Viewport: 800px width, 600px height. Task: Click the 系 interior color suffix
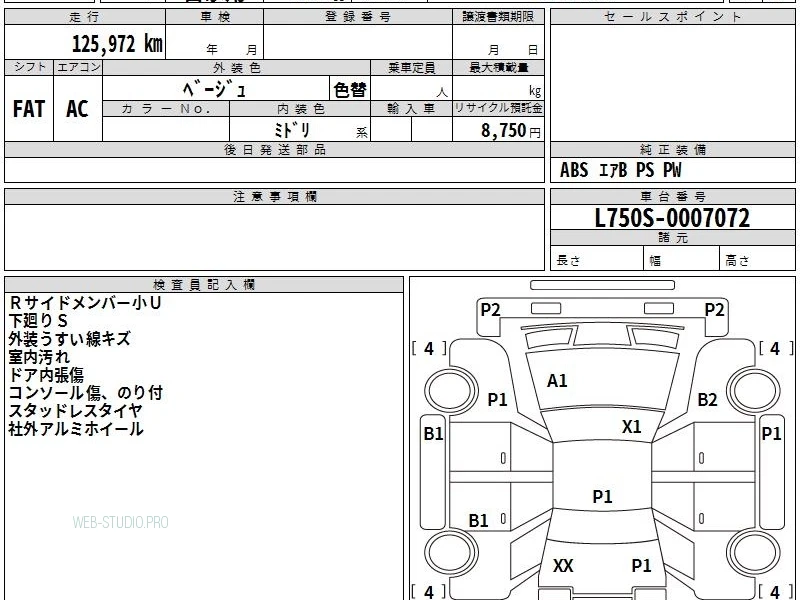coord(362,133)
